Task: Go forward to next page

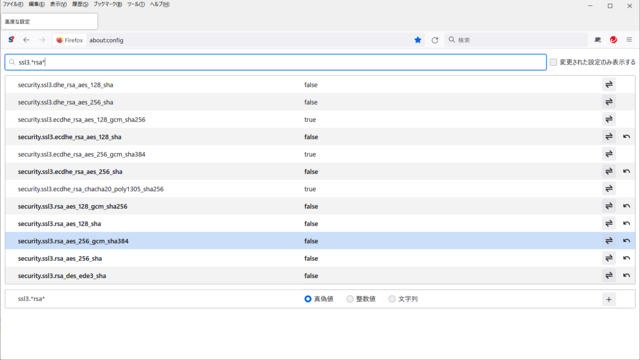Action: (42, 40)
